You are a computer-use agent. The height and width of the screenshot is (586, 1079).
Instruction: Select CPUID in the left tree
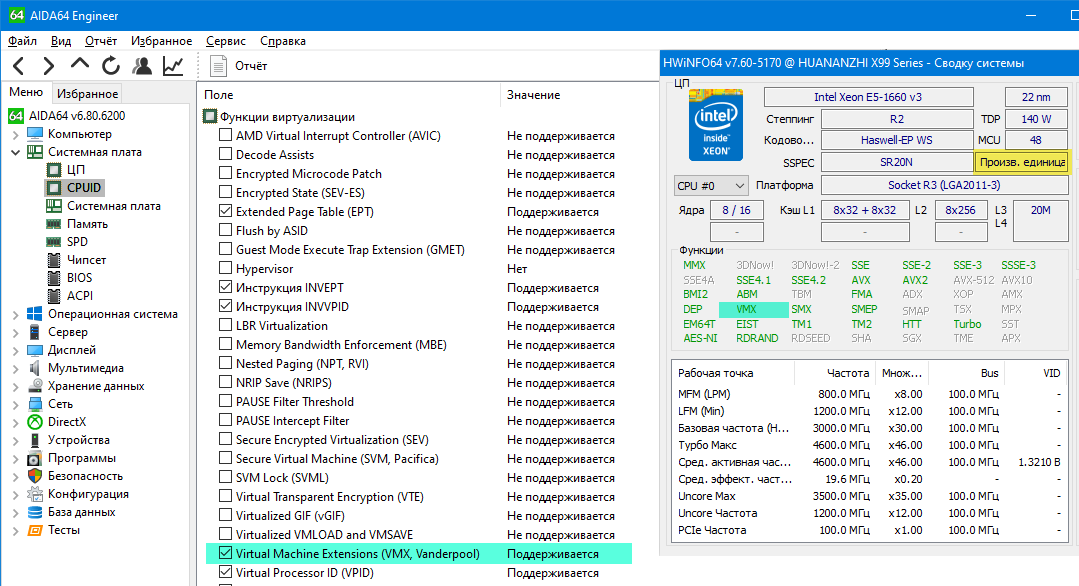(x=85, y=188)
